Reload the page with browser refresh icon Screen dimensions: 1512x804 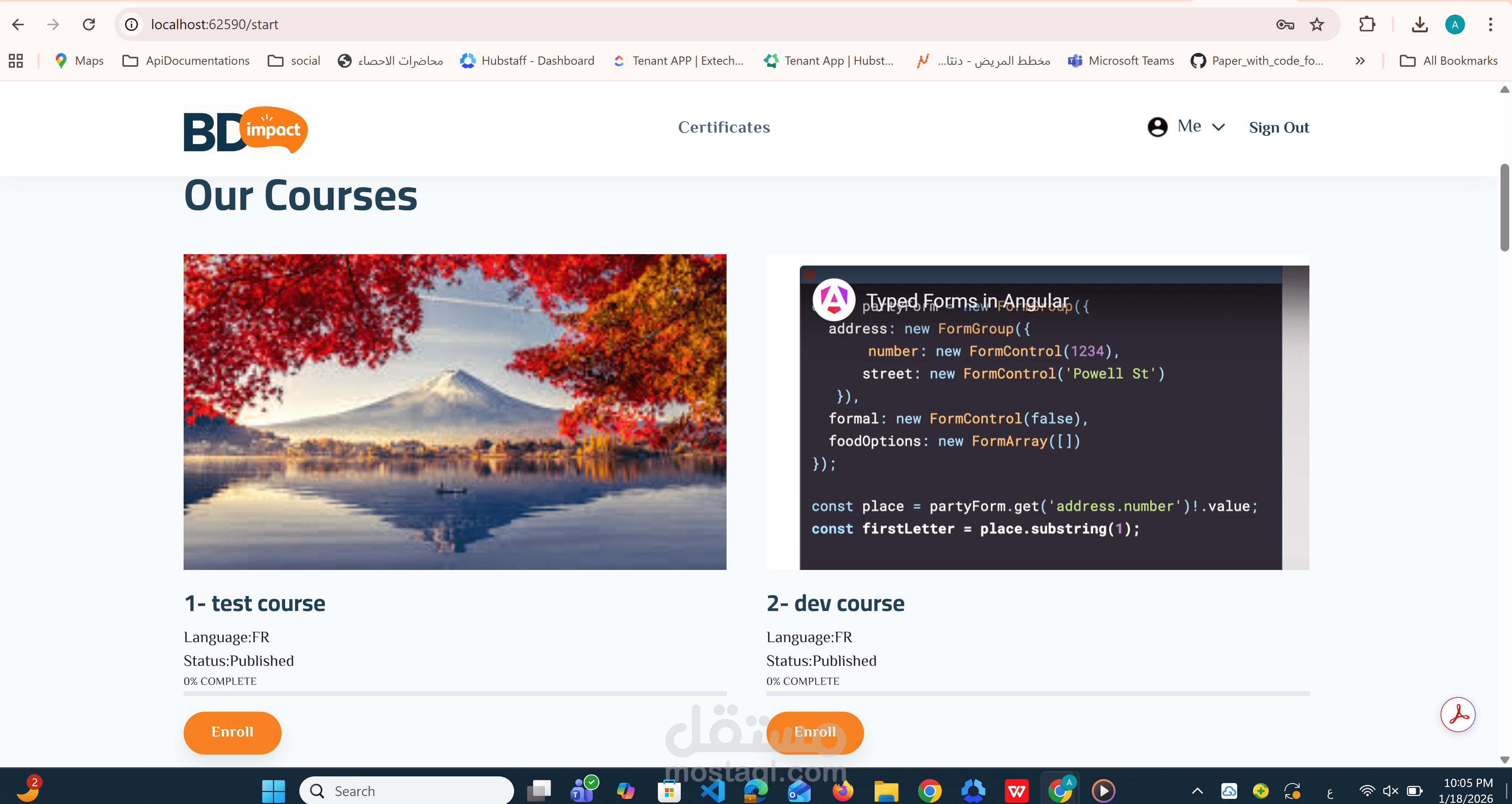coord(88,24)
